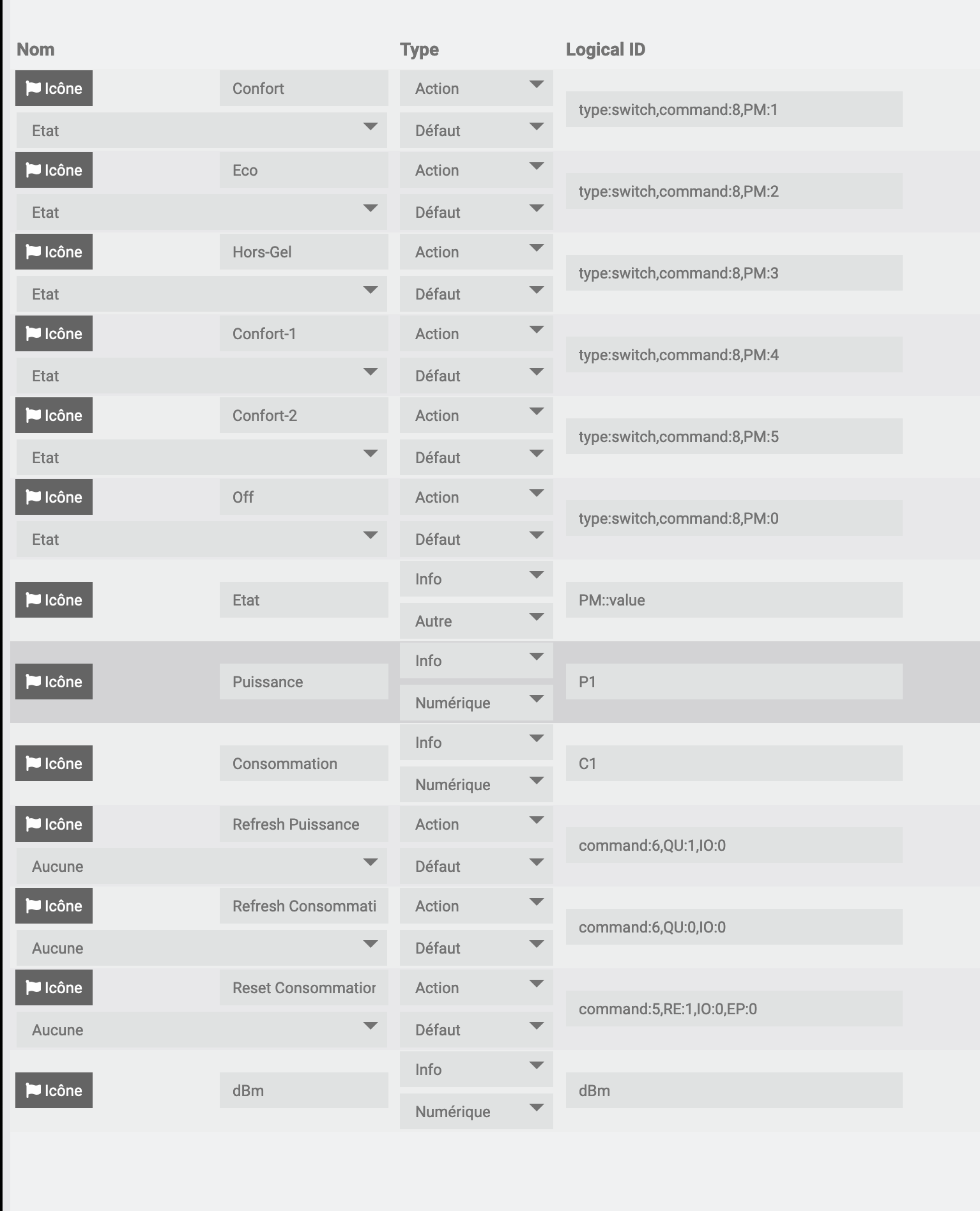980x1211 pixels.
Task: Open the Autre subtype dropdown for Etat
Action: pos(476,621)
